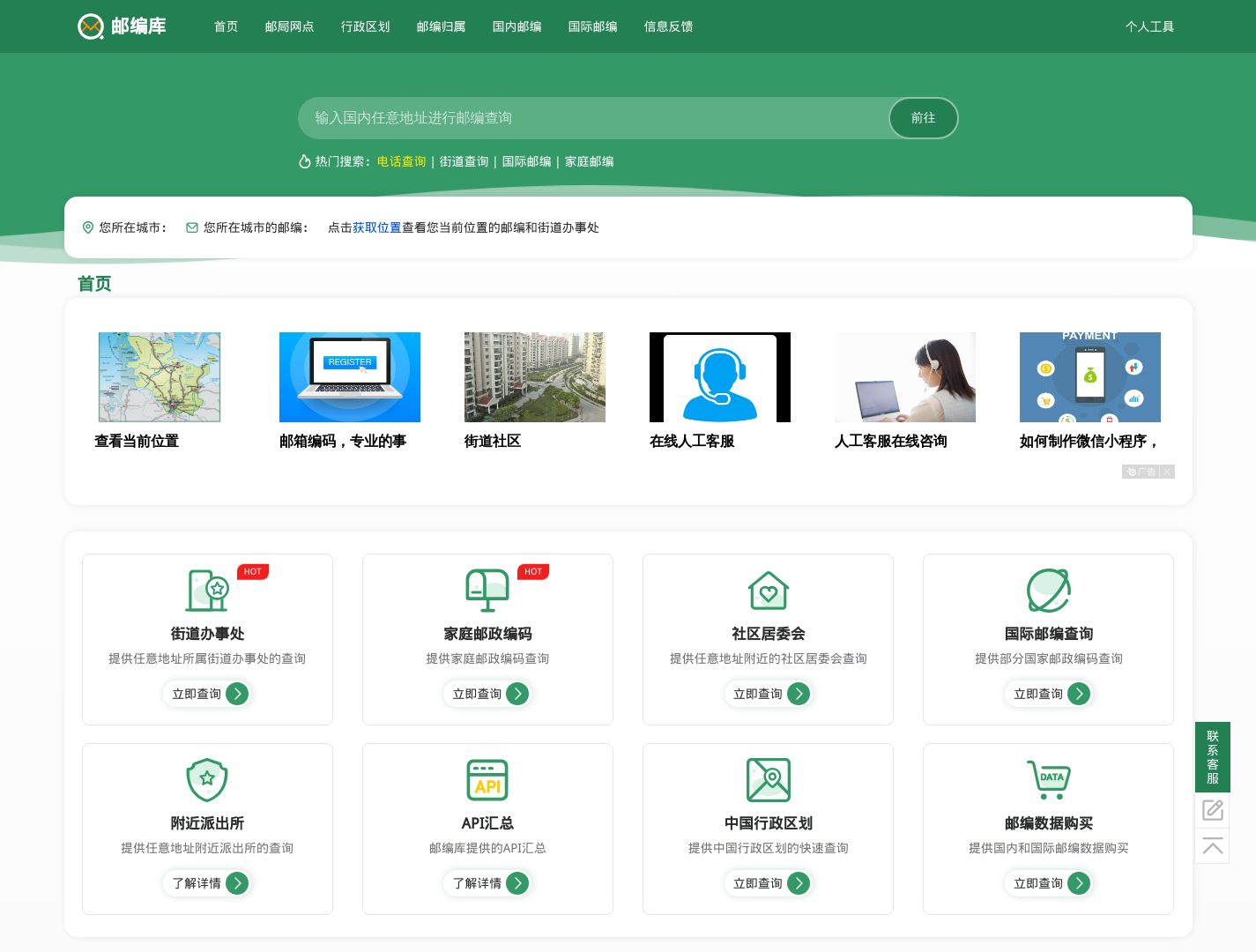Click the 中国行政区划 card title

click(x=768, y=823)
